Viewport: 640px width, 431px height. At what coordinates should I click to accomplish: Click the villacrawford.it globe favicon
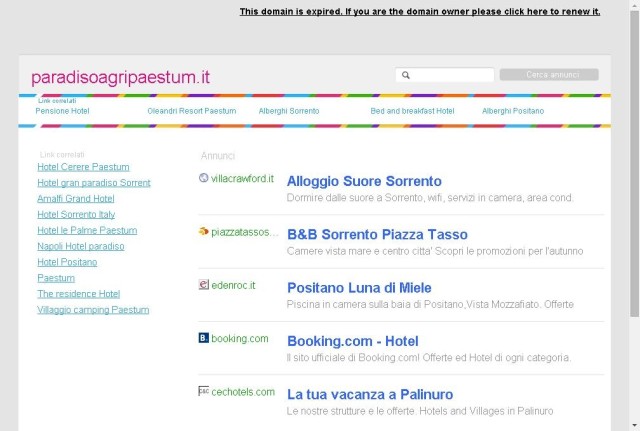click(x=203, y=178)
